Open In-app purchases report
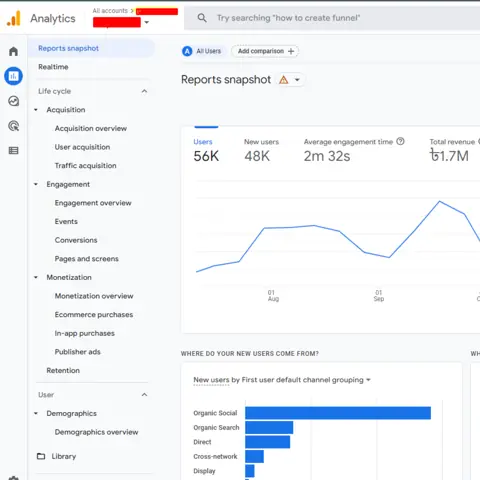The image size is (480, 480). tap(85, 333)
